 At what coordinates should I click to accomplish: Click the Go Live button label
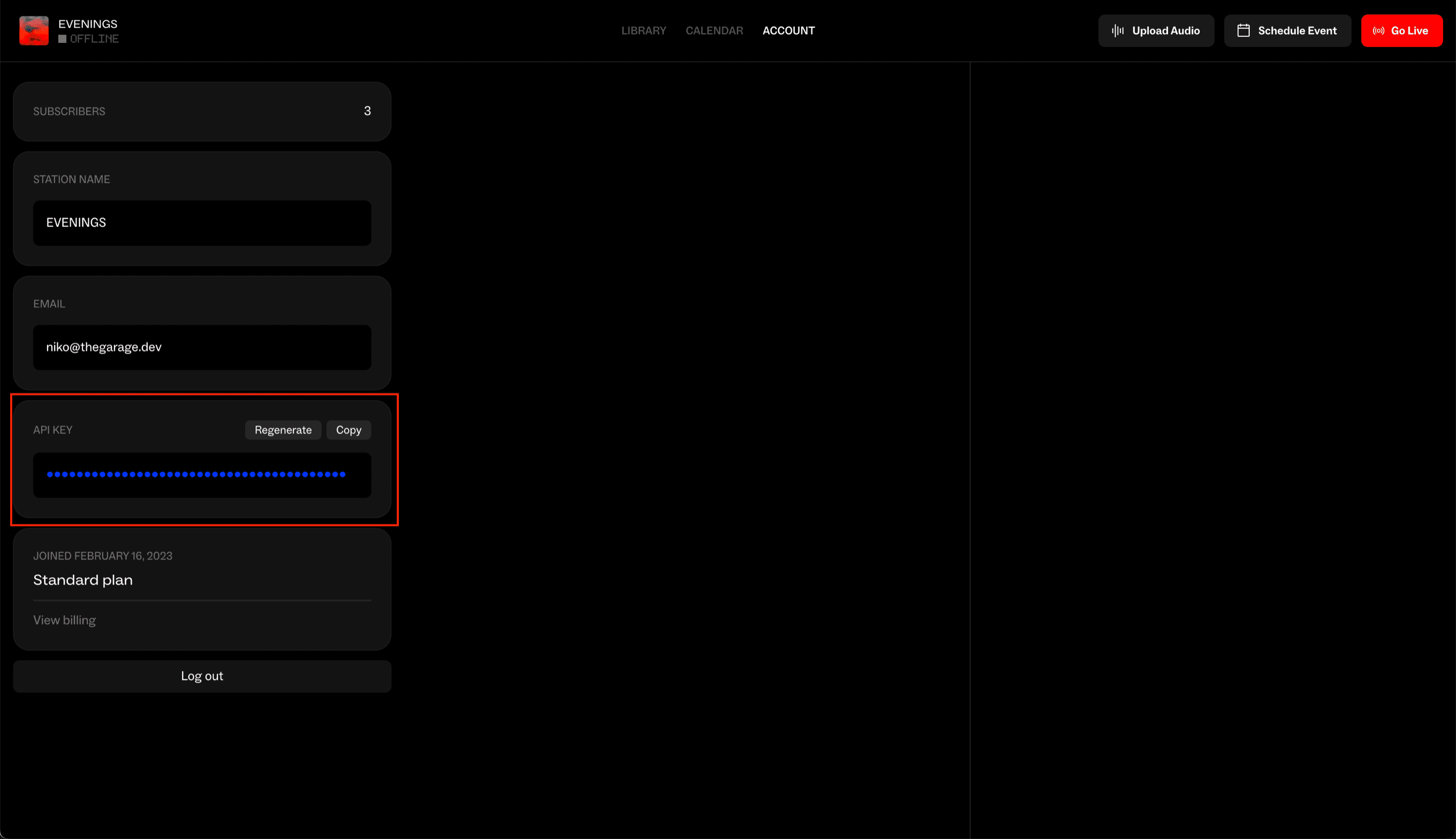[1409, 30]
